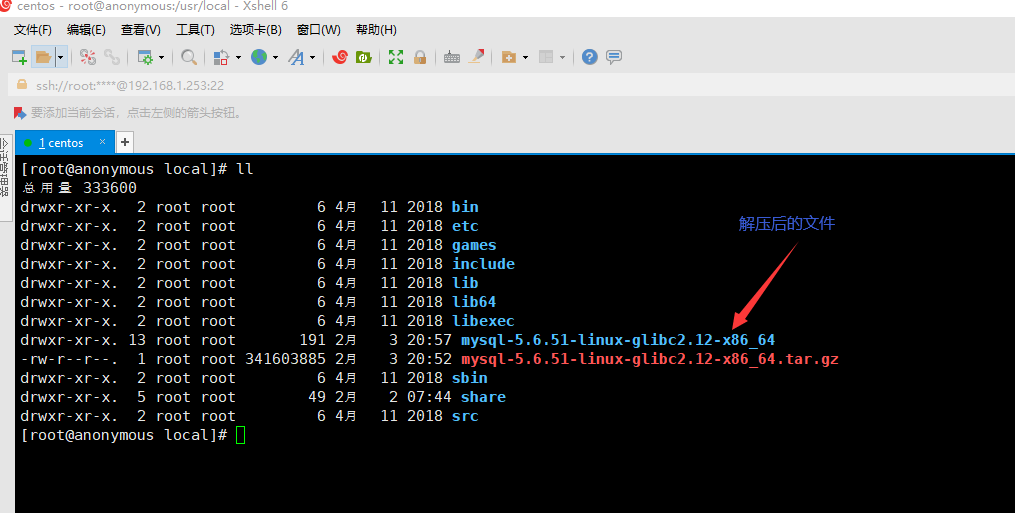Image resolution: width=1015 pixels, height=513 pixels.
Task: Create a new session with the New icon
Action: click(19, 57)
